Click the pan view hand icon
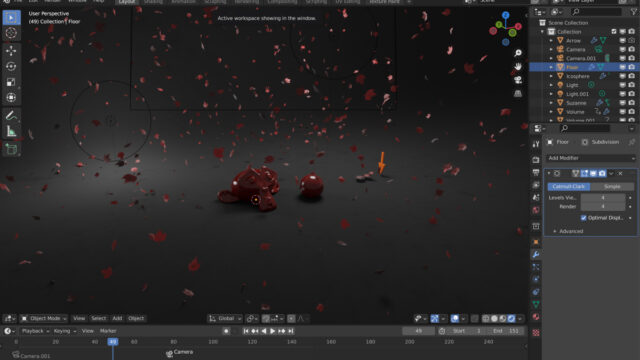The image size is (640, 360). 518,66
